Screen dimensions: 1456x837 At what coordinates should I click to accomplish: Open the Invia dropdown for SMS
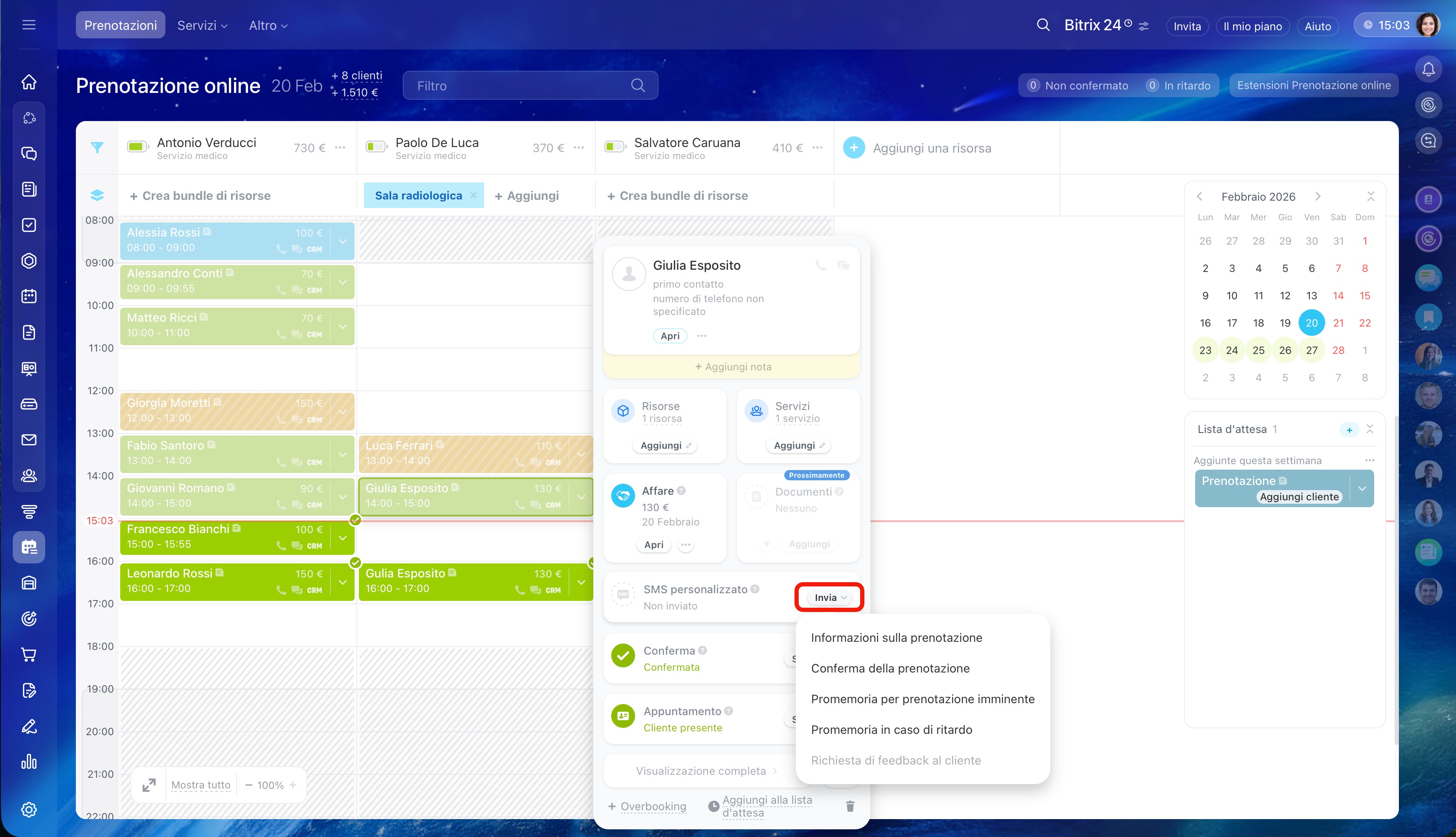[829, 597]
